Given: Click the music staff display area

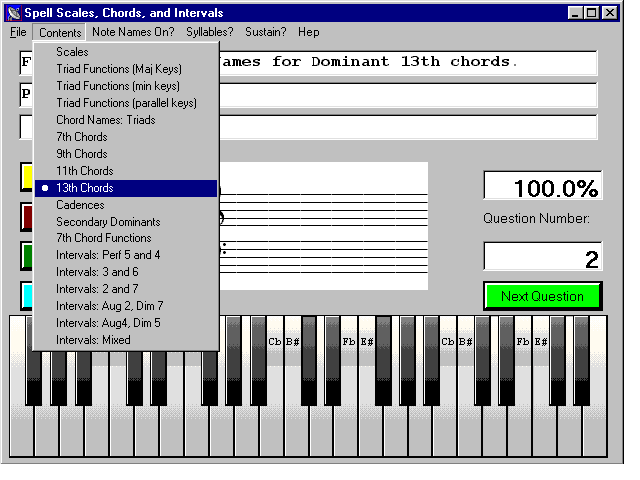Looking at the screenshot, I should (x=324, y=226).
